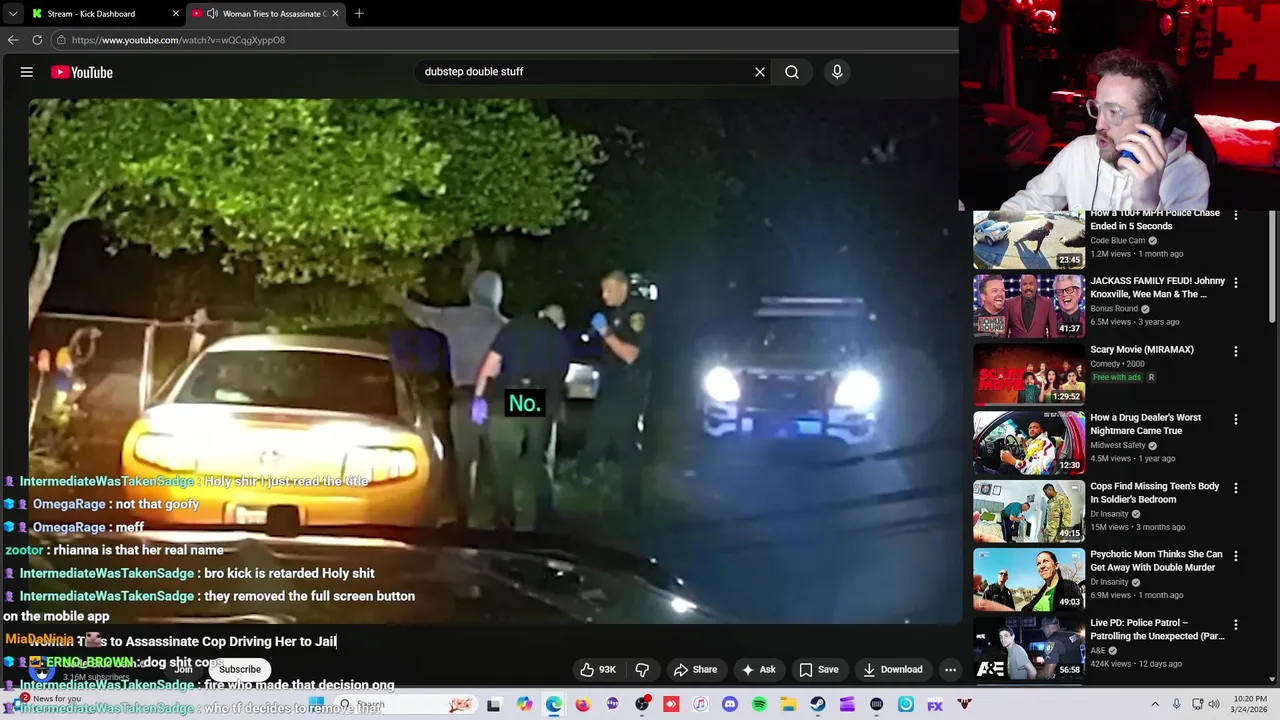Start voice search with microphone icon
The height and width of the screenshot is (720, 1280).
pyautogui.click(x=837, y=72)
